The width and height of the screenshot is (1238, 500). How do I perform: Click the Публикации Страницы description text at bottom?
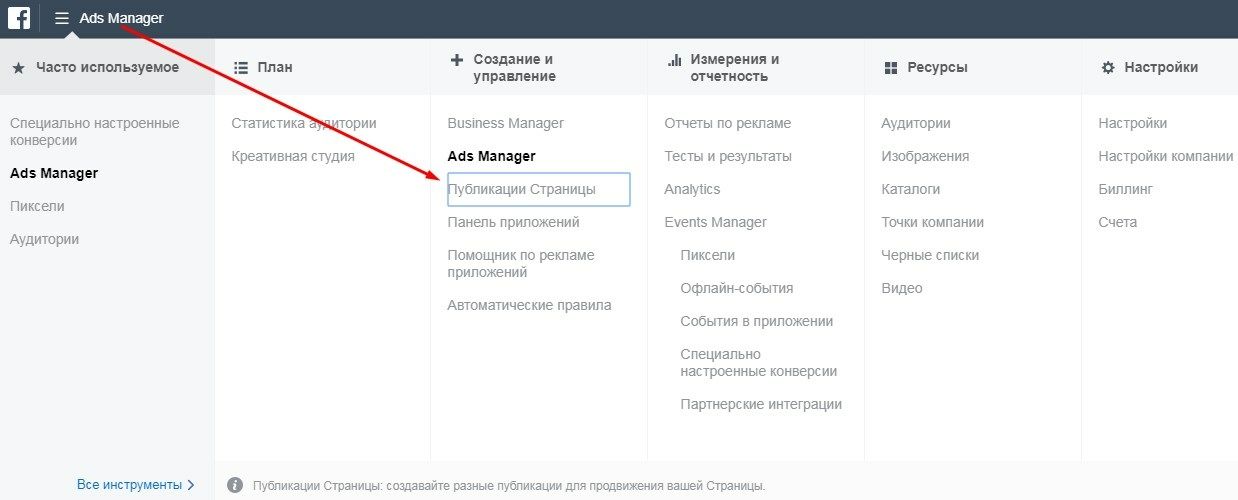click(509, 485)
